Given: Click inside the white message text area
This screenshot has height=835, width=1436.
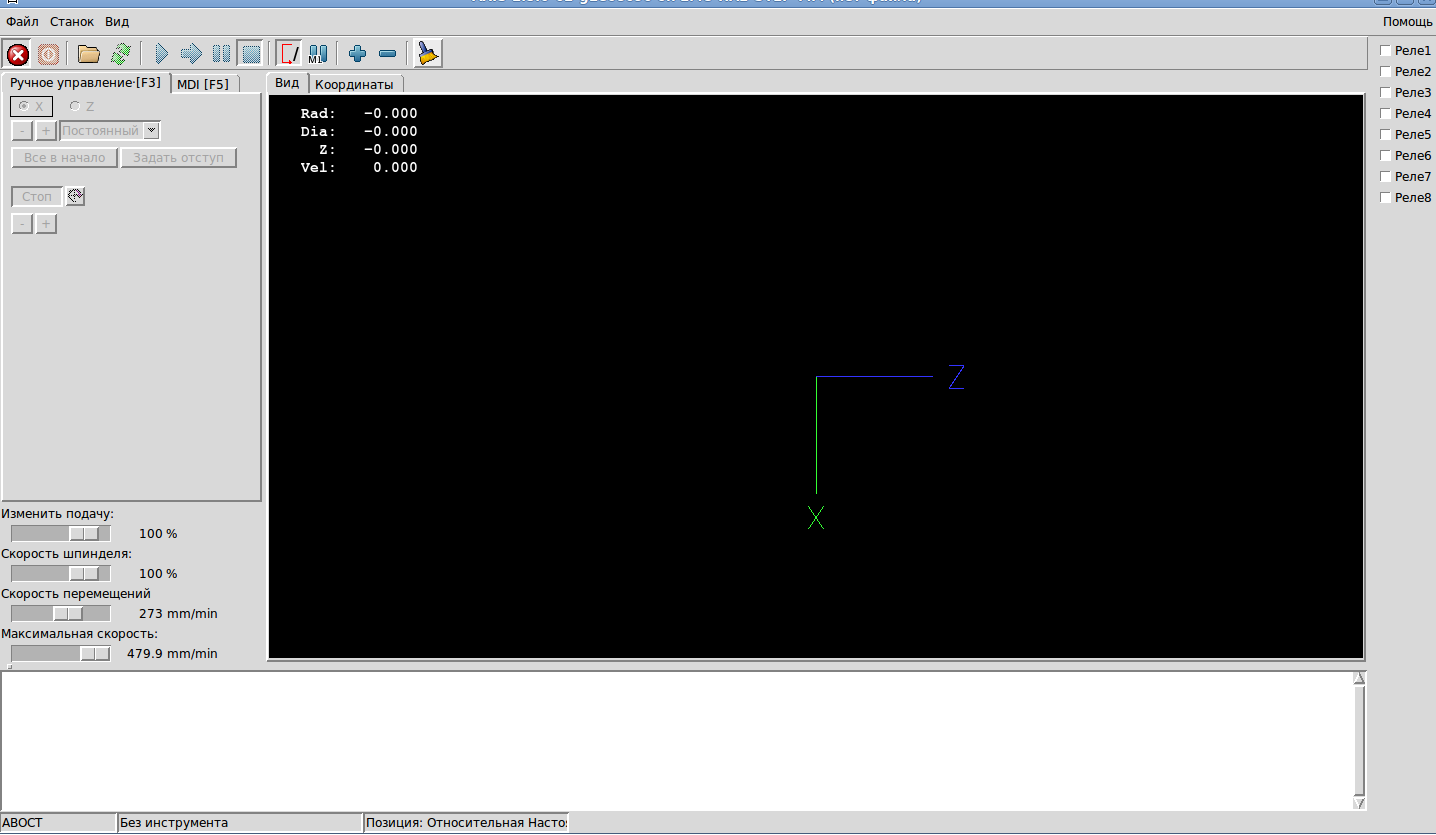Looking at the screenshot, I should coord(676,741).
